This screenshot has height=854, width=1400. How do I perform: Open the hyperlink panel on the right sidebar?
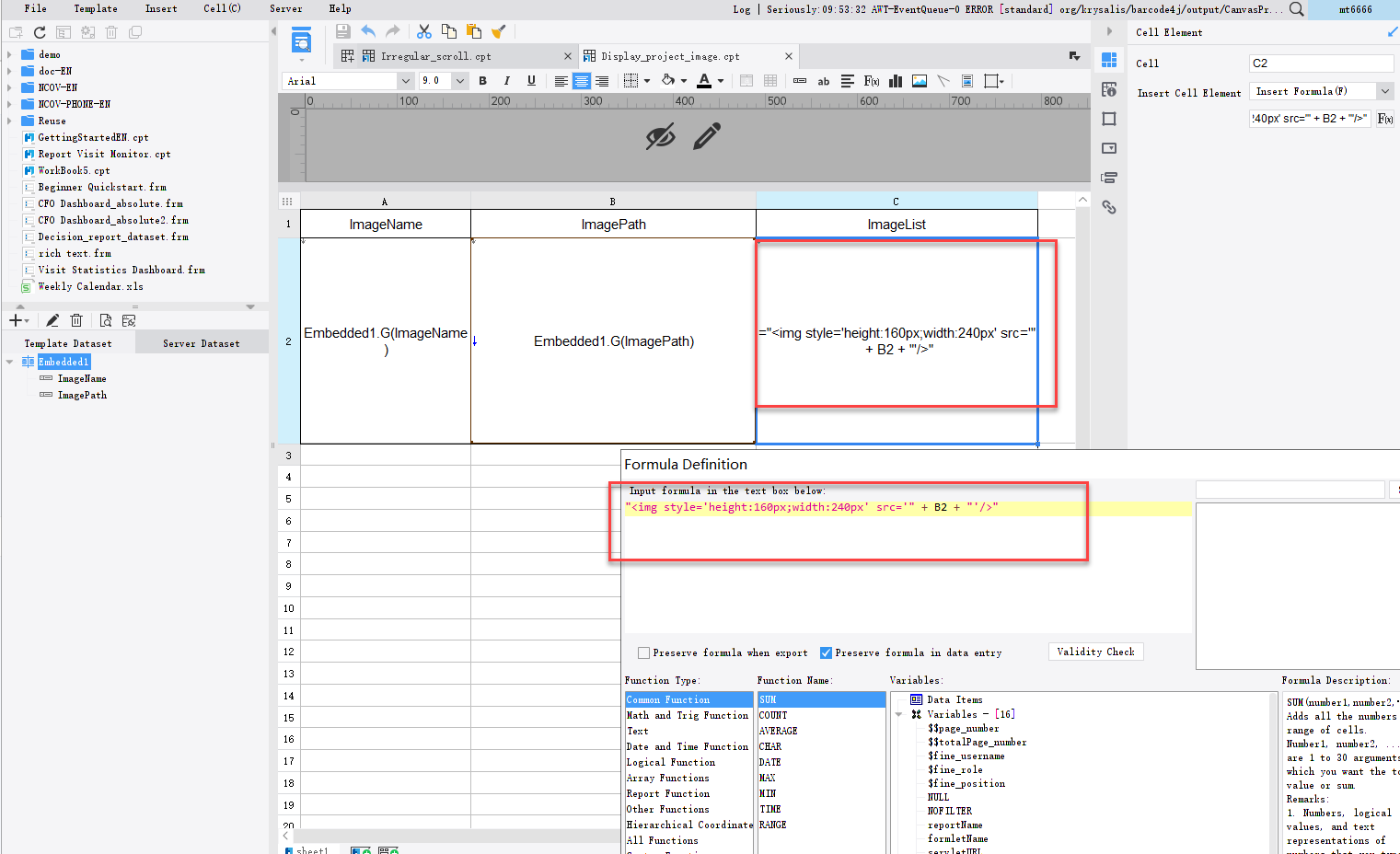point(1109,206)
